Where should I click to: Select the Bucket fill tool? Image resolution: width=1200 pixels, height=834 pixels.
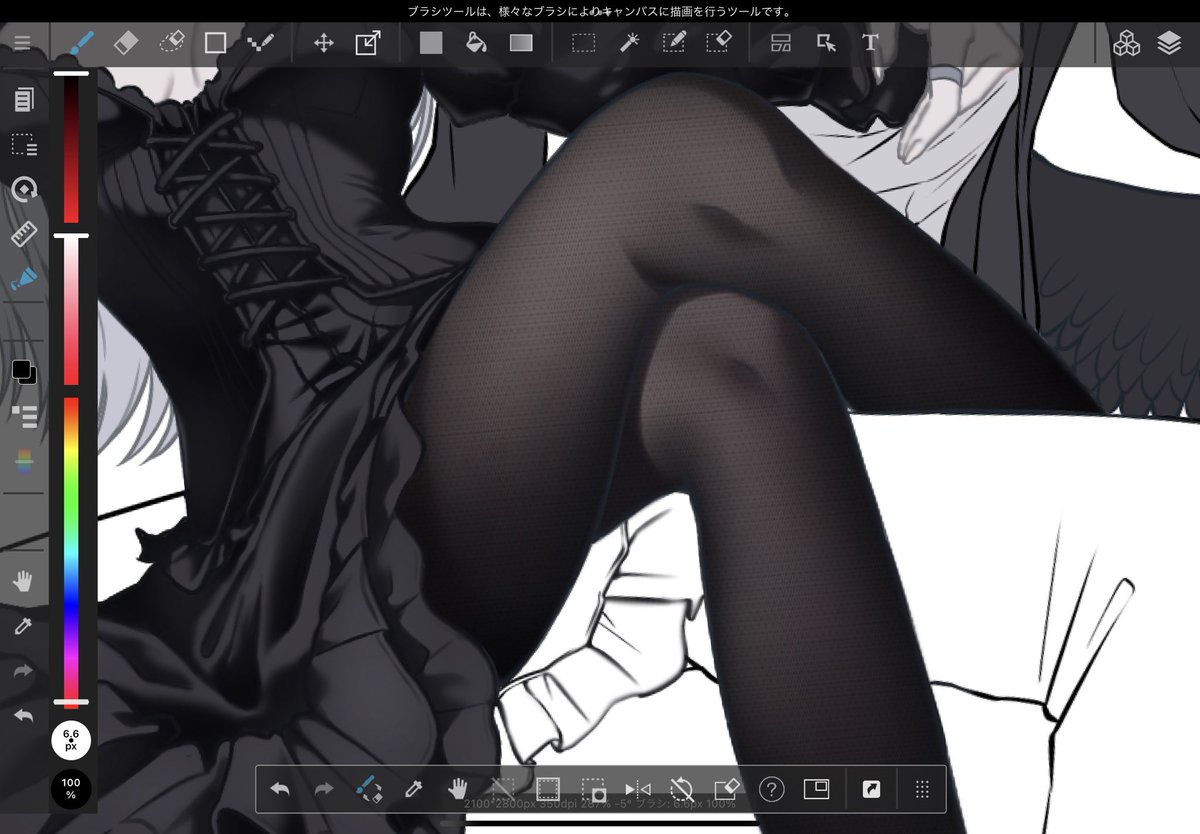[476, 43]
